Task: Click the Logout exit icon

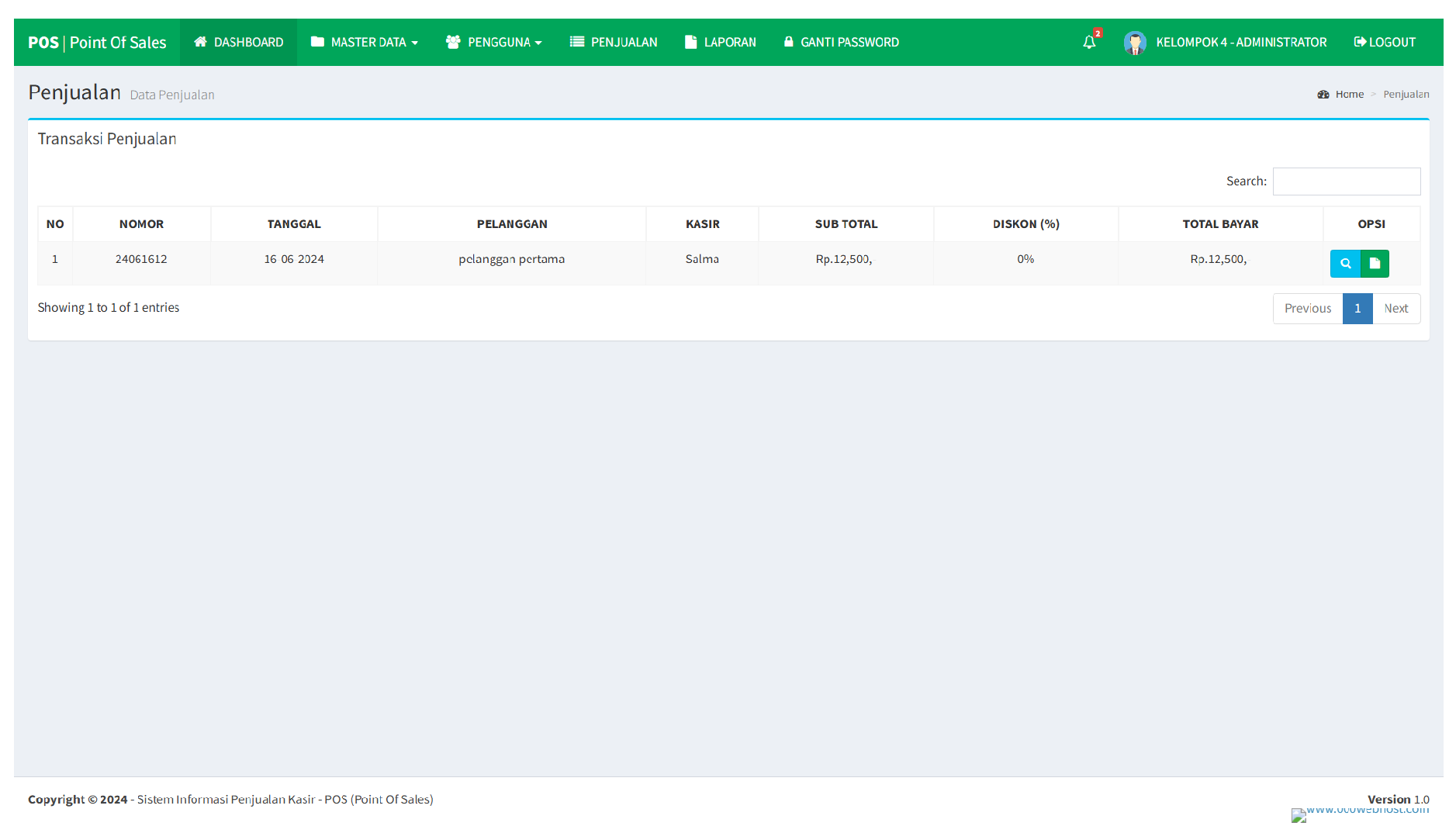Action: tap(1358, 42)
